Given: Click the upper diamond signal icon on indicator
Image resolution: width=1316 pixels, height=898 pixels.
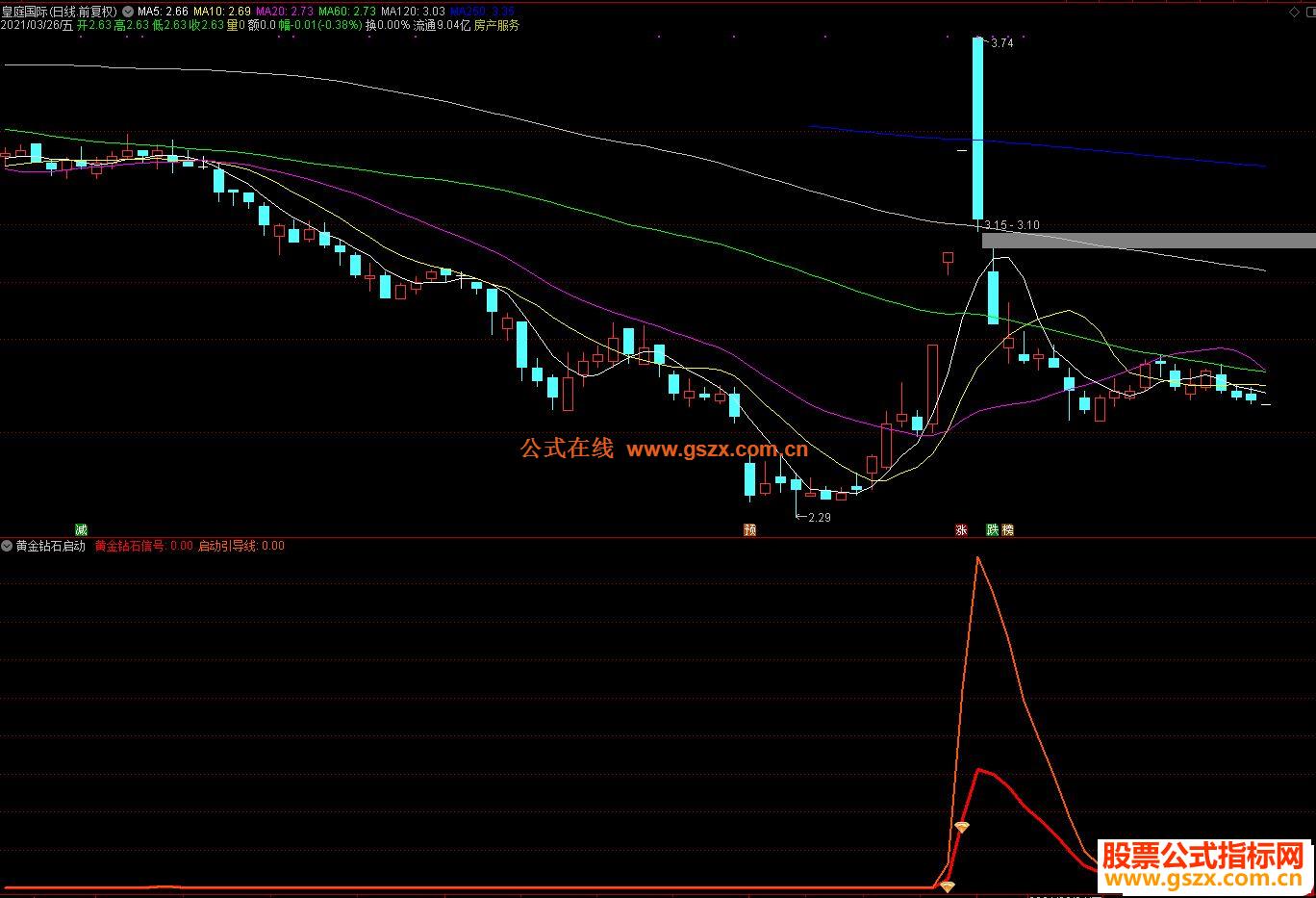Looking at the screenshot, I should [x=962, y=827].
